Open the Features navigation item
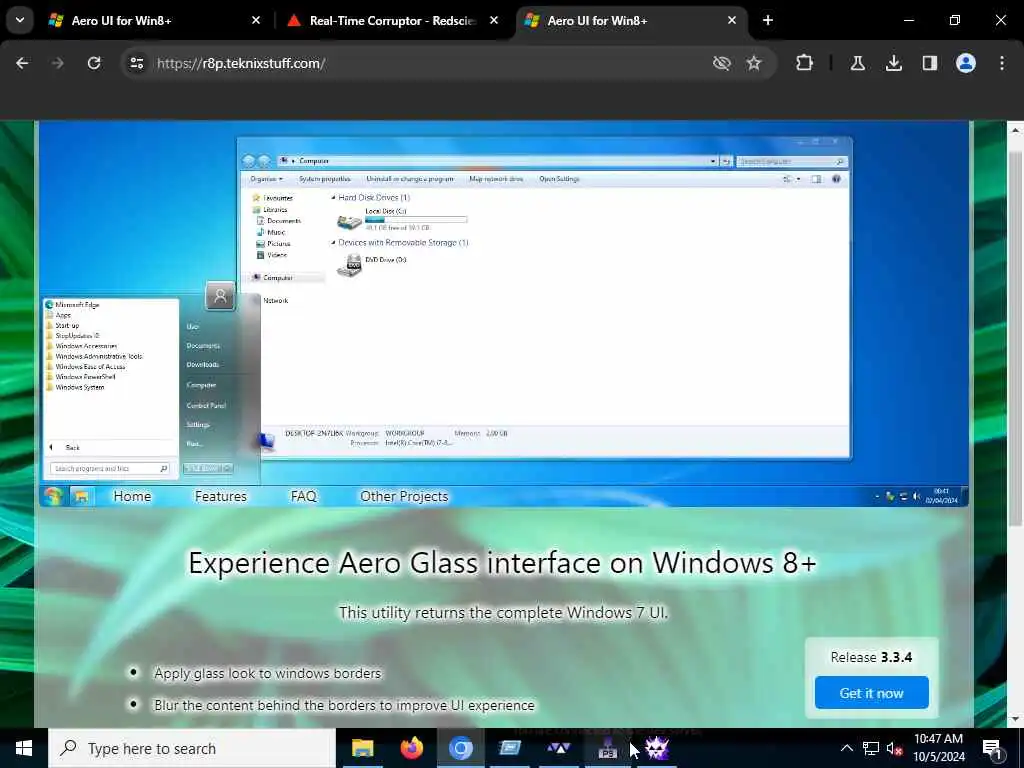The width and height of the screenshot is (1024, 768). click(221, 496)
